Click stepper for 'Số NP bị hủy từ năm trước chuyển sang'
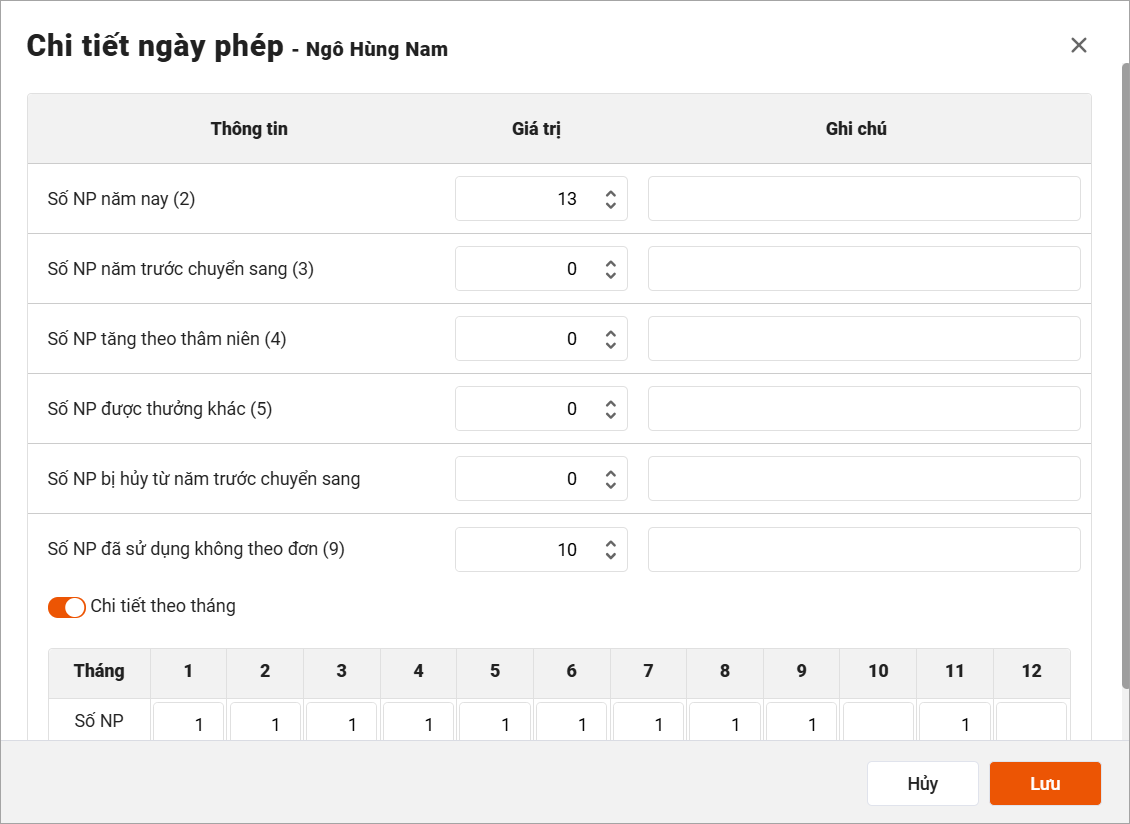 click(610, 479)
